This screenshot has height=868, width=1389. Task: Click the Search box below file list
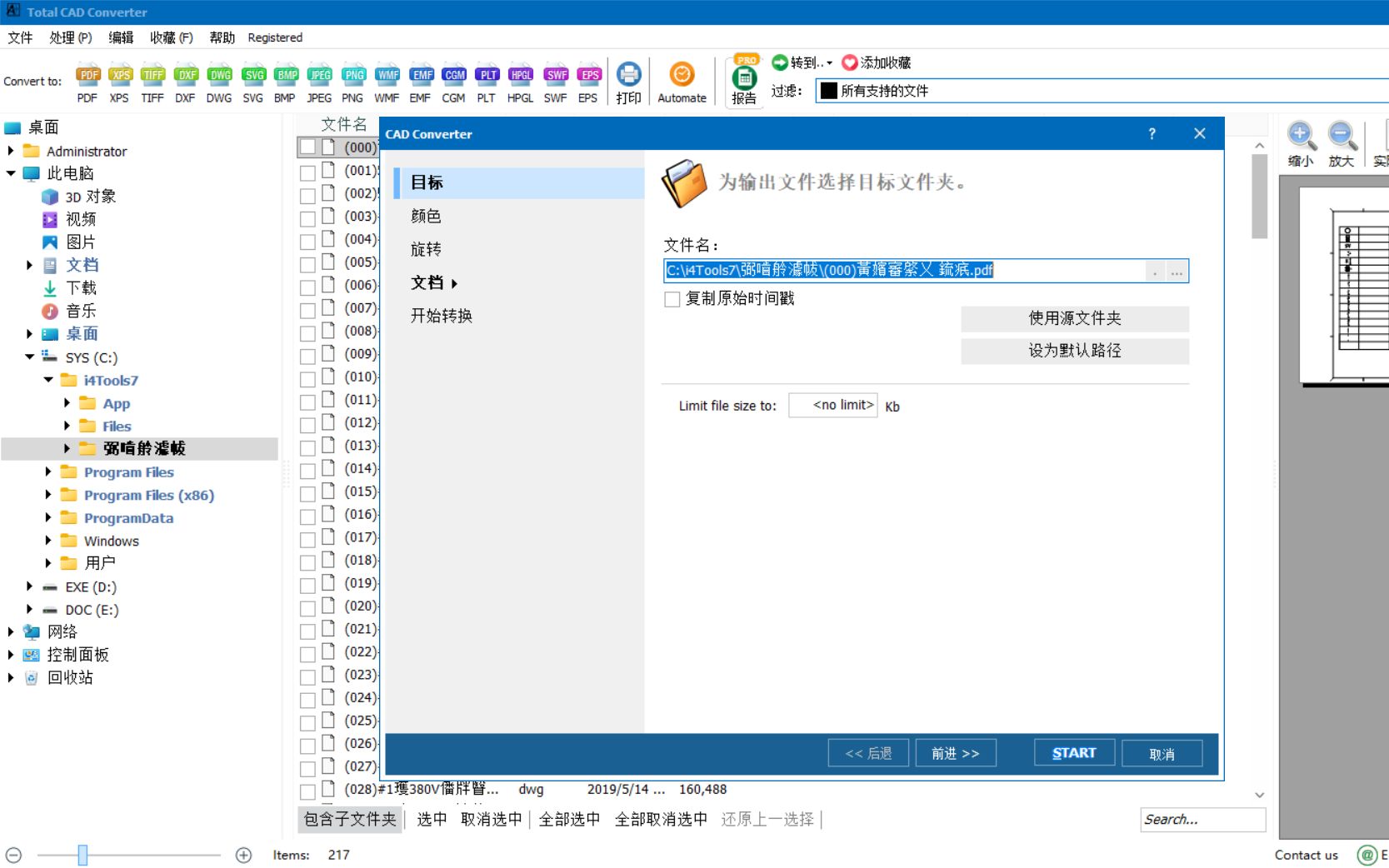coord(1202,820)
